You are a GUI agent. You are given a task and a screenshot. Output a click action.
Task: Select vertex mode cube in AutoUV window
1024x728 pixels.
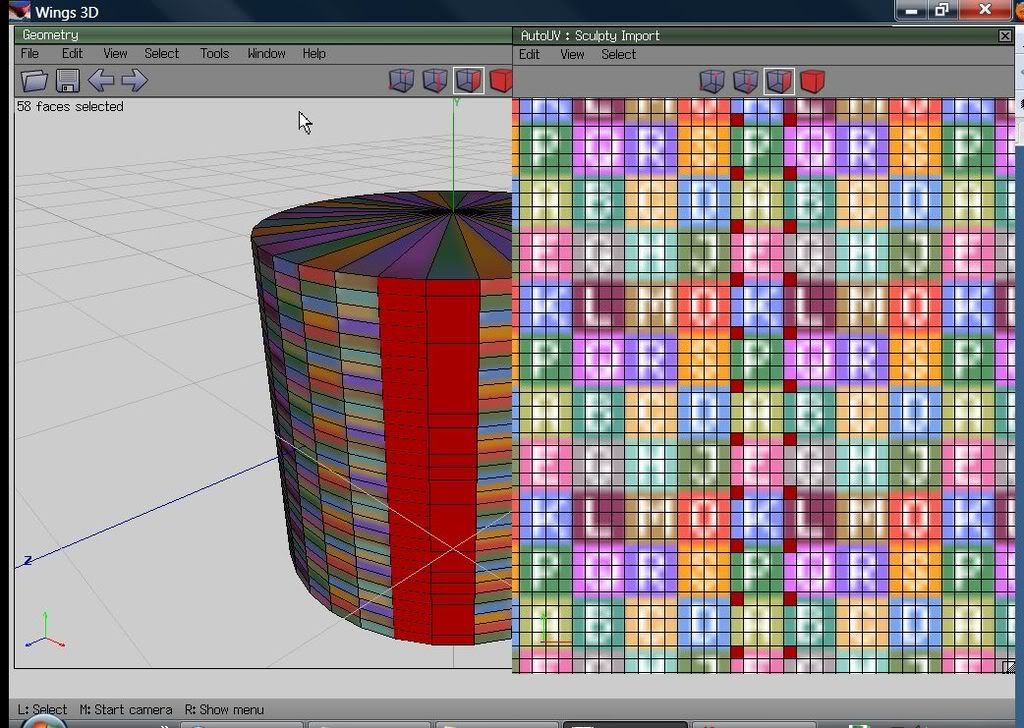pyautogui.click(x=712, y=81)
